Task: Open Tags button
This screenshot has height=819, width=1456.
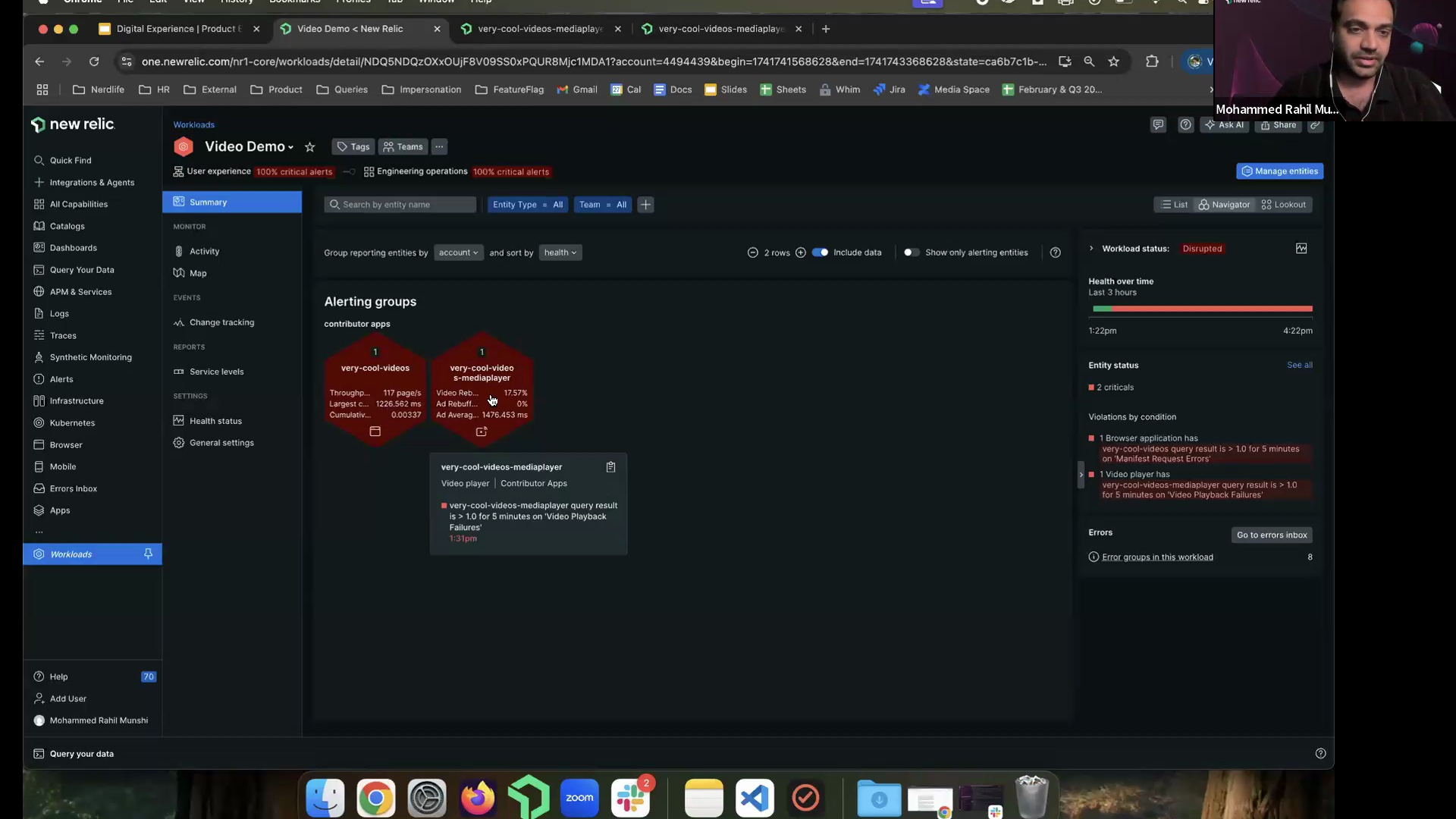Action: 353,147
